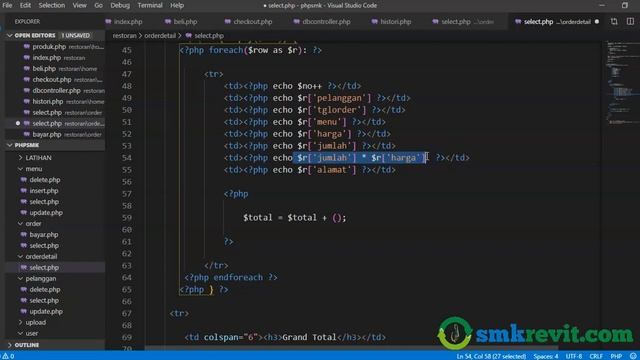
Task: Click the Ln 54, Col 58 cursor position
Action: point(491,356)
